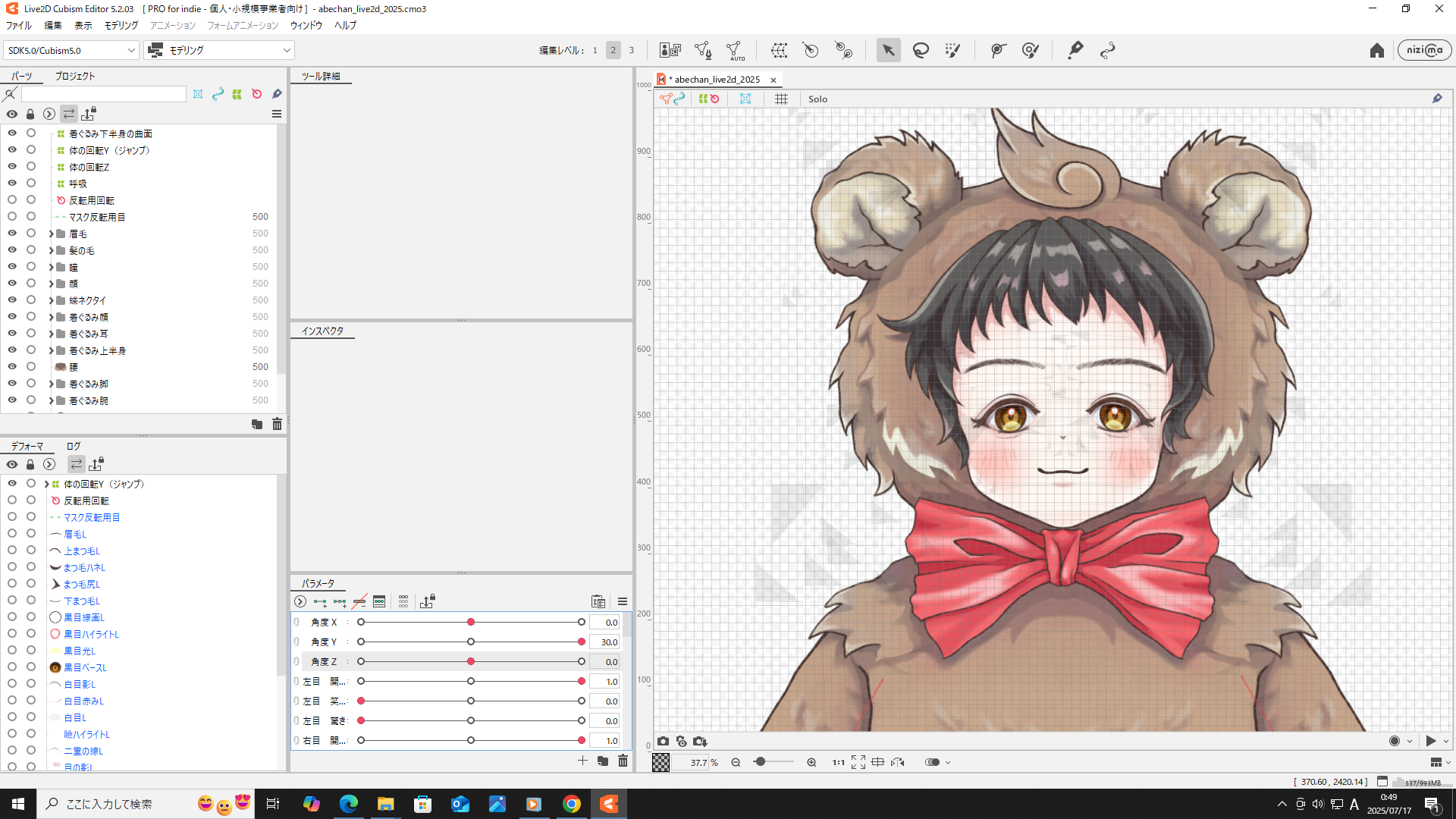
Task: Toggle visibility of 眉毛 folder
Action: 12,234
